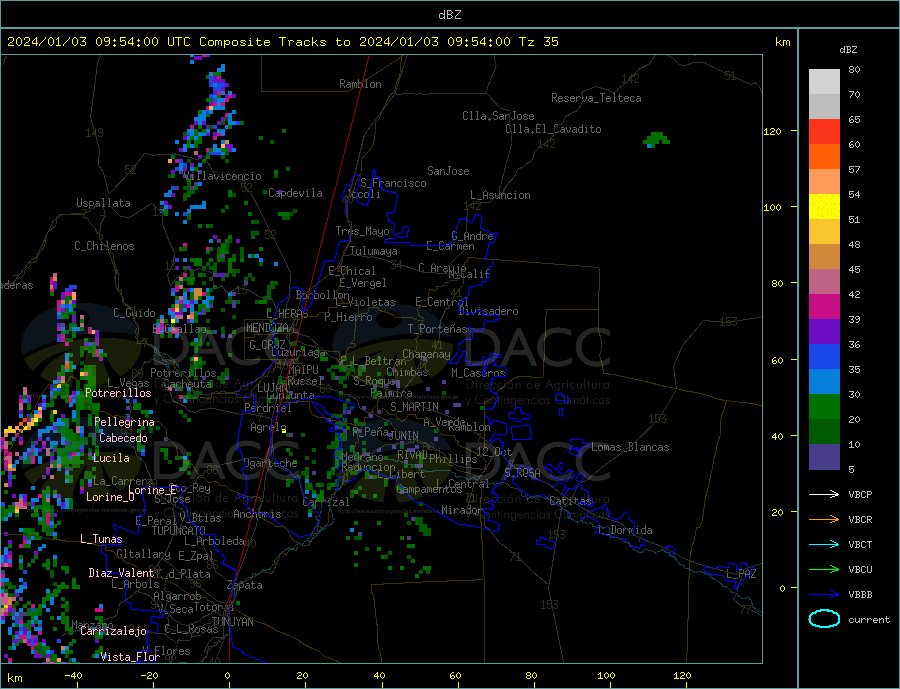
Task: Click the Reserva_Telteca label
Action: tap(596, 98)
